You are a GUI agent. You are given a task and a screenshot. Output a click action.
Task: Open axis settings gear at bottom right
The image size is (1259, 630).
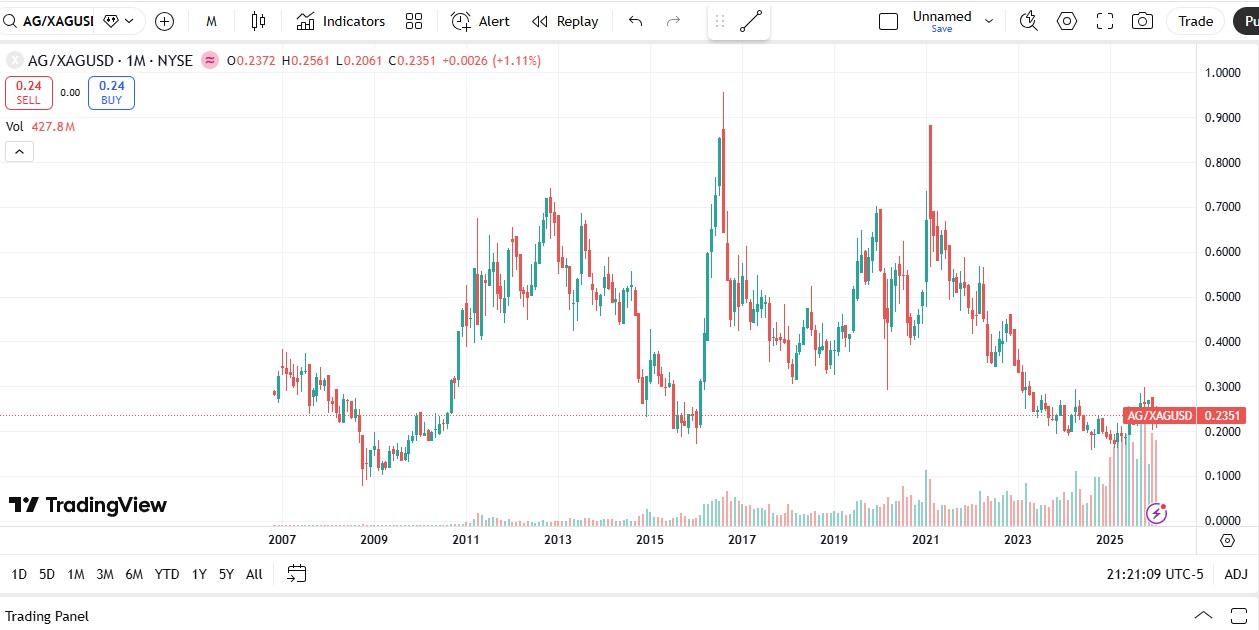1227,541
